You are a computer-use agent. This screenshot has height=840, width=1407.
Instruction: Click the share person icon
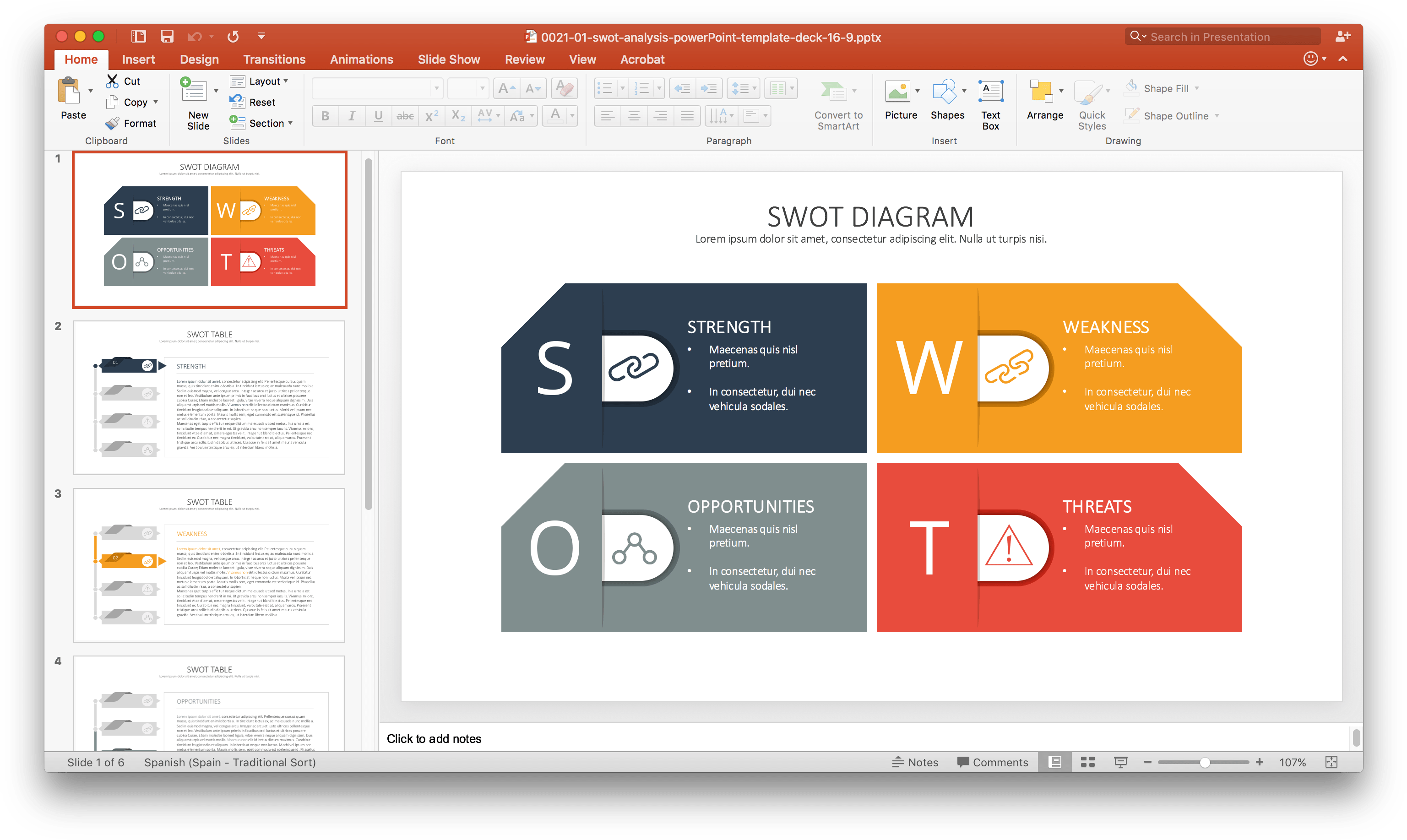pyautogui.click(x=1342, y=36)
